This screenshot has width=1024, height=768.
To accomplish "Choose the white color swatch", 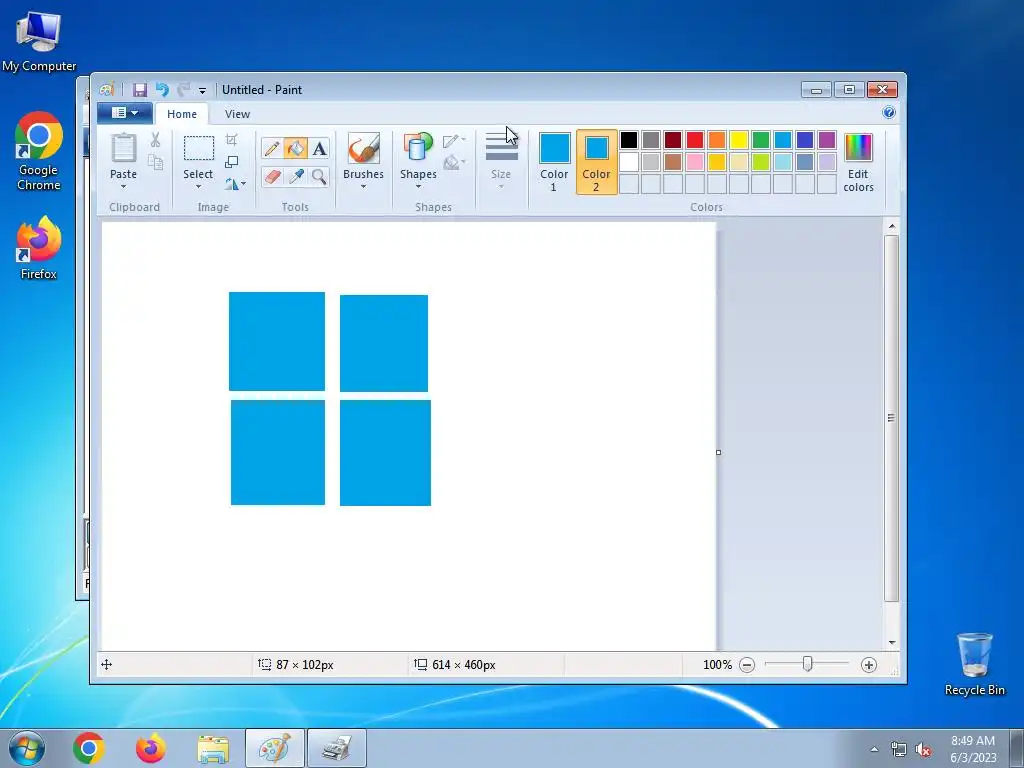I will 629,162.
